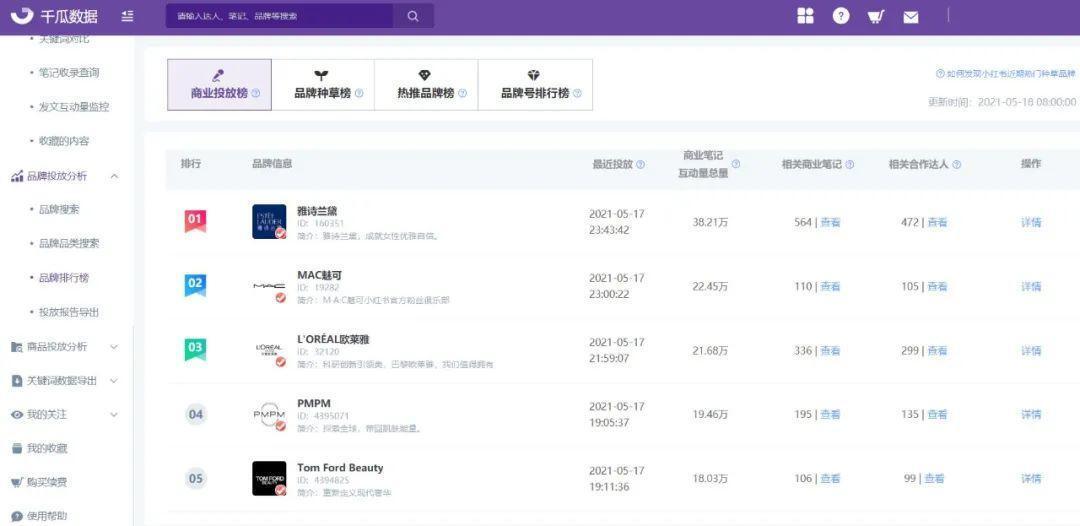View Tom Ford Beauty's 99 influencers 查看
This screenshot has height=526, width=1080.
(934, 478)
